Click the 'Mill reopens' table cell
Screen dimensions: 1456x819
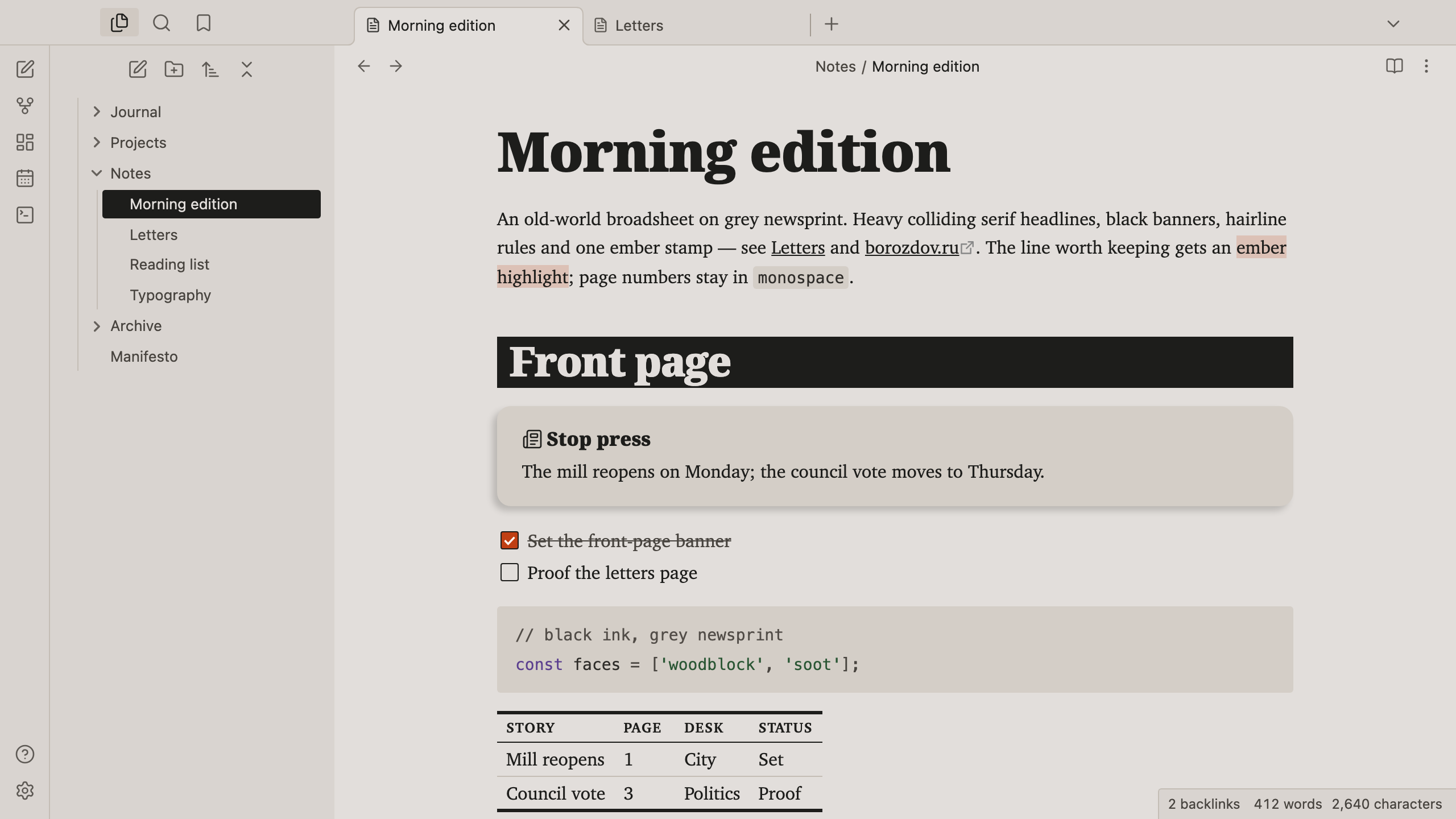[555, 759]
